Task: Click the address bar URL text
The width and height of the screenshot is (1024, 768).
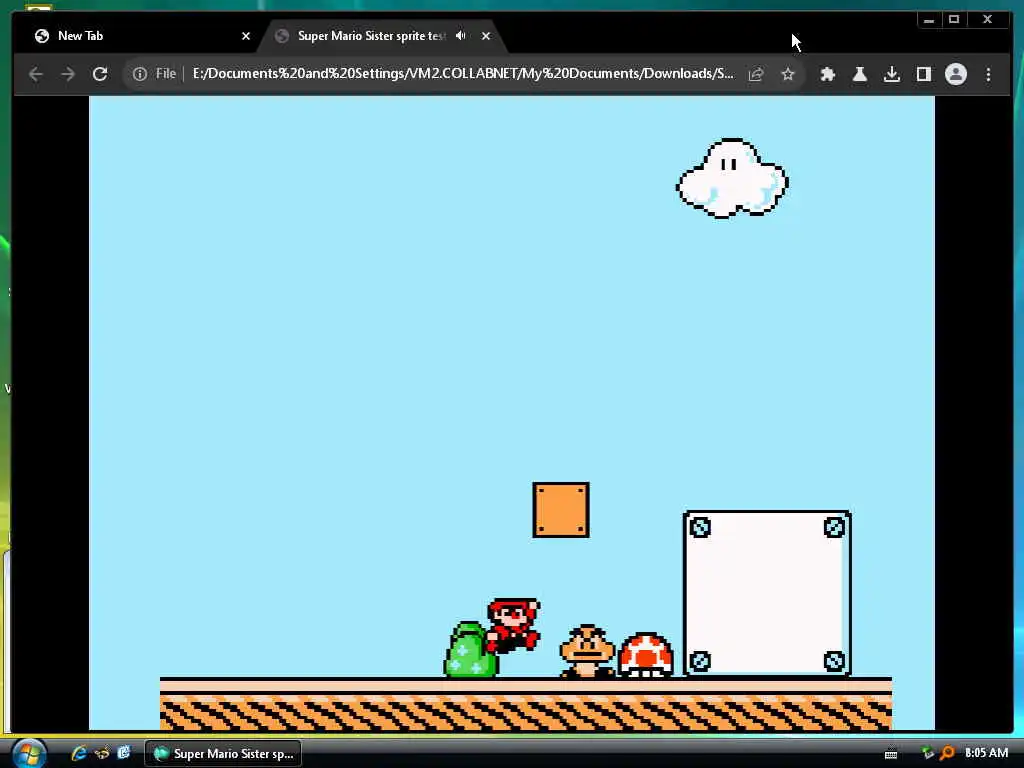Action: point(462,74)
